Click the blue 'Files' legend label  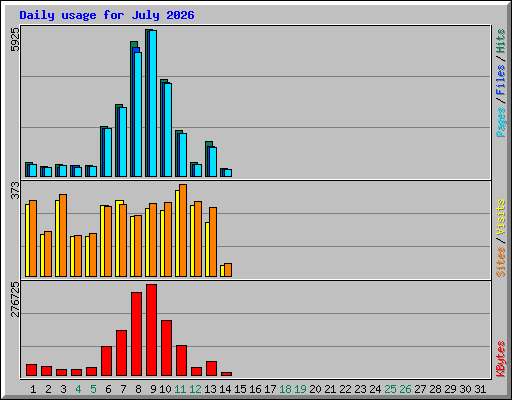tap(501, 80)
